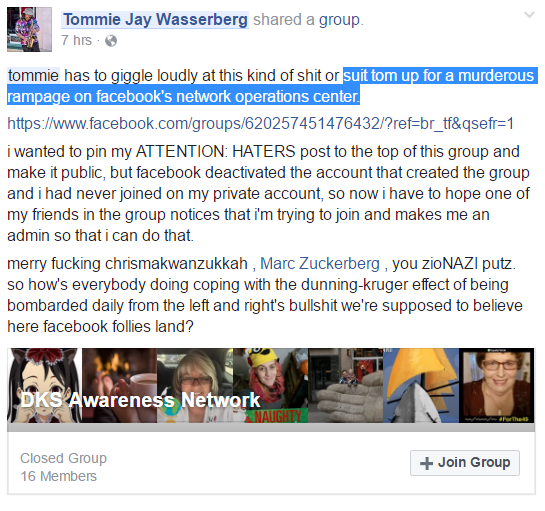
Task: Click the coffee cup fireplace thumbnail
Action: pyautogui.click(x=119, y=386)
